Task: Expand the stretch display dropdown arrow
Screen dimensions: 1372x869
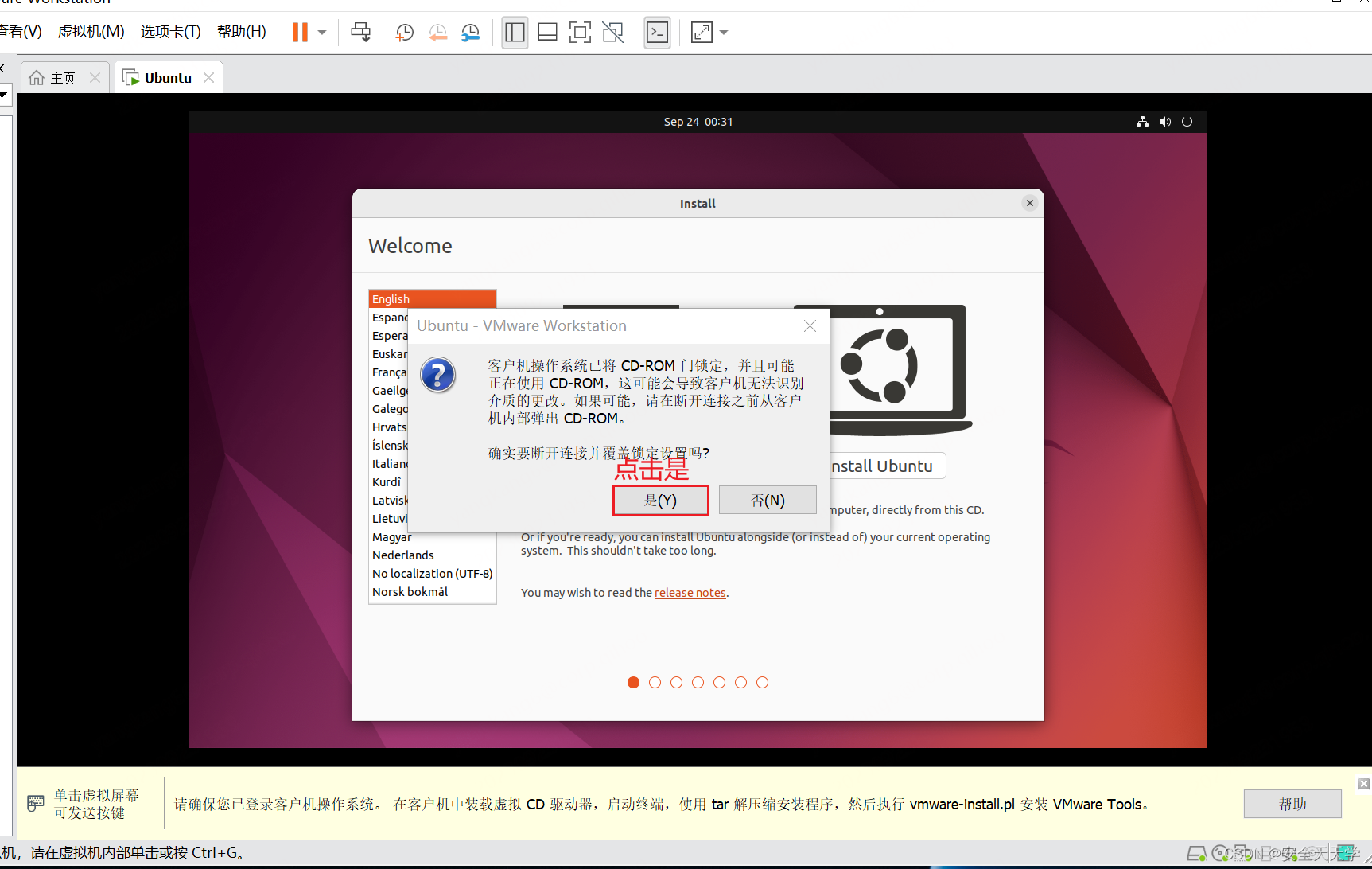Action: [x=724, y=33]
